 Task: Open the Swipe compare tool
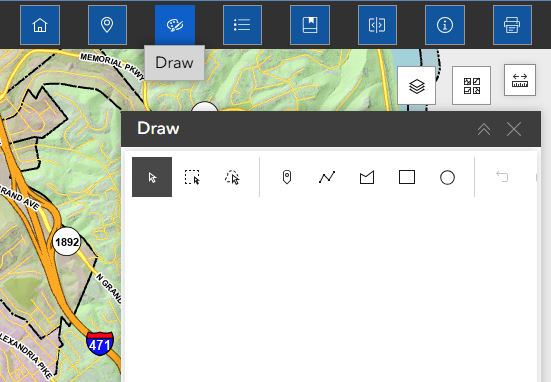pyautogui.click(x=377, y=25)
